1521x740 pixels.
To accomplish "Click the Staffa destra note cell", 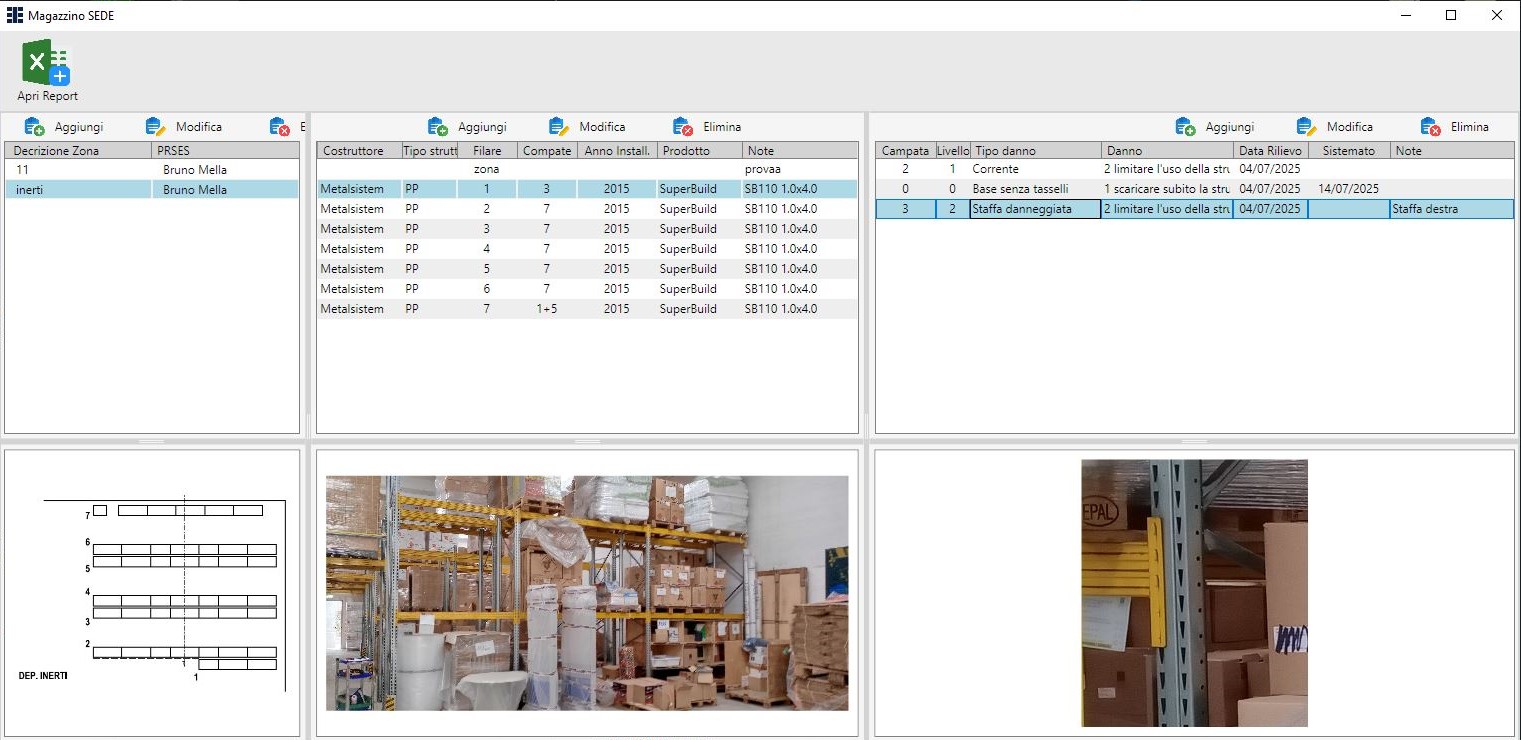I will [x=1450, y=209].
